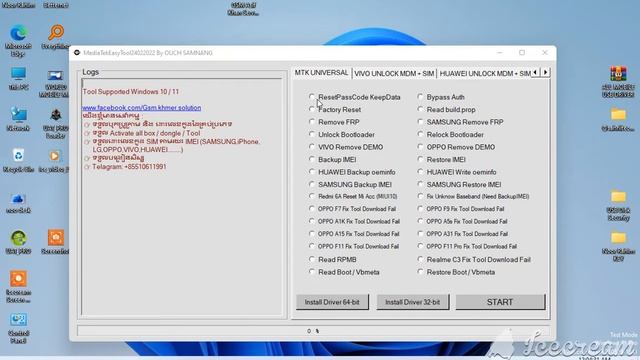Image resolution: width=640 pixels, height=360 pixels.
Task: Click the MediaTek Easy Tool title bar icon
Action: pos(77,53)
